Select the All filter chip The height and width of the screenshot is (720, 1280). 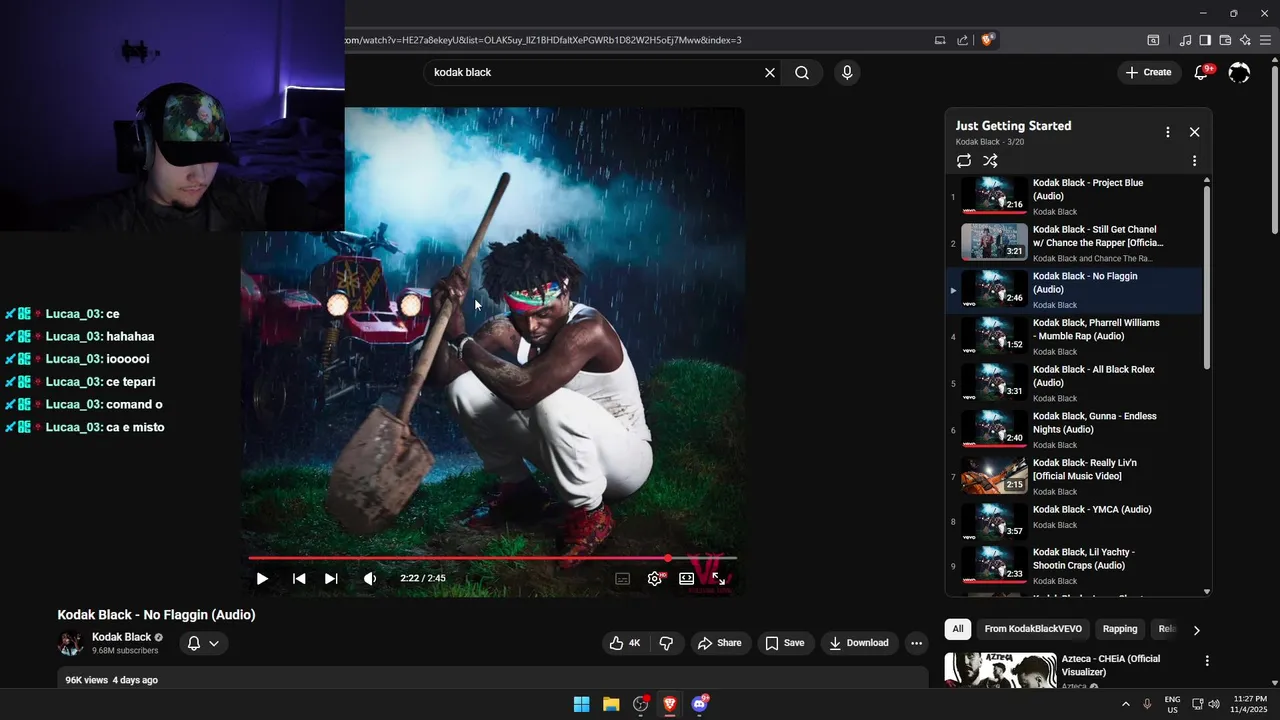pyautogui.click(x=957, y=629)
